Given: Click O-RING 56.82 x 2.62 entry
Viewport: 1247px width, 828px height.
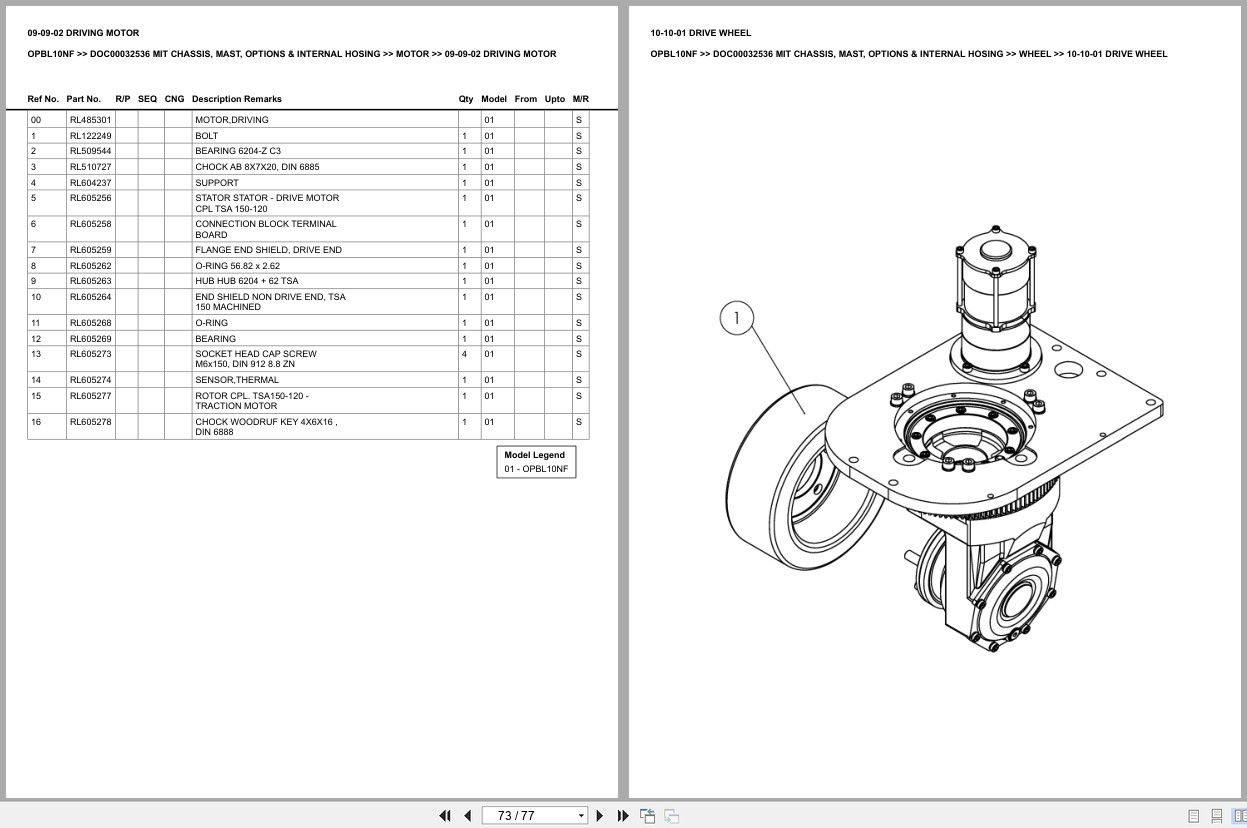Looking at the screenshot, I should (237, 266).
